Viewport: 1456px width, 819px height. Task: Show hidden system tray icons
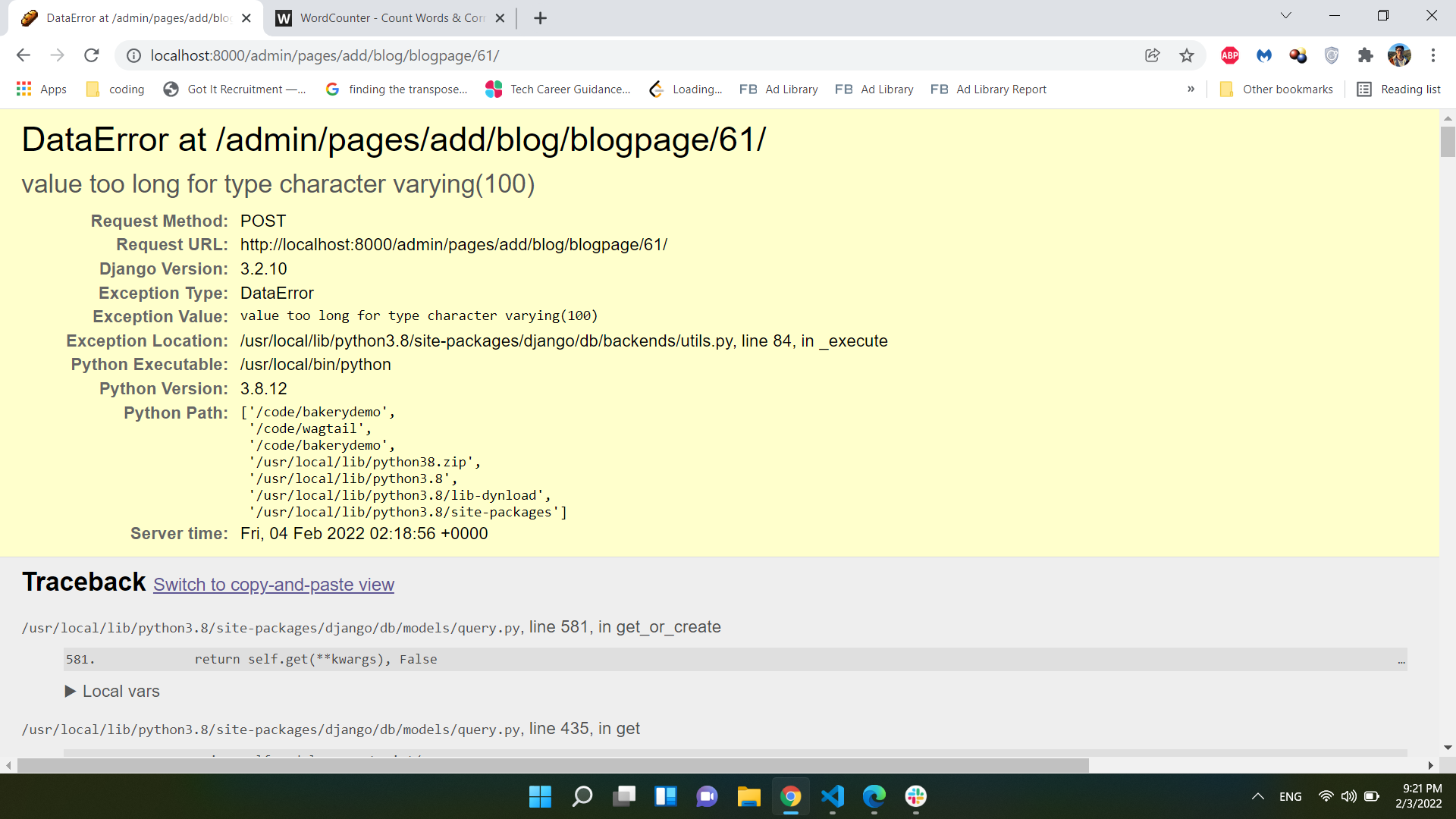tap(1257, 796)
